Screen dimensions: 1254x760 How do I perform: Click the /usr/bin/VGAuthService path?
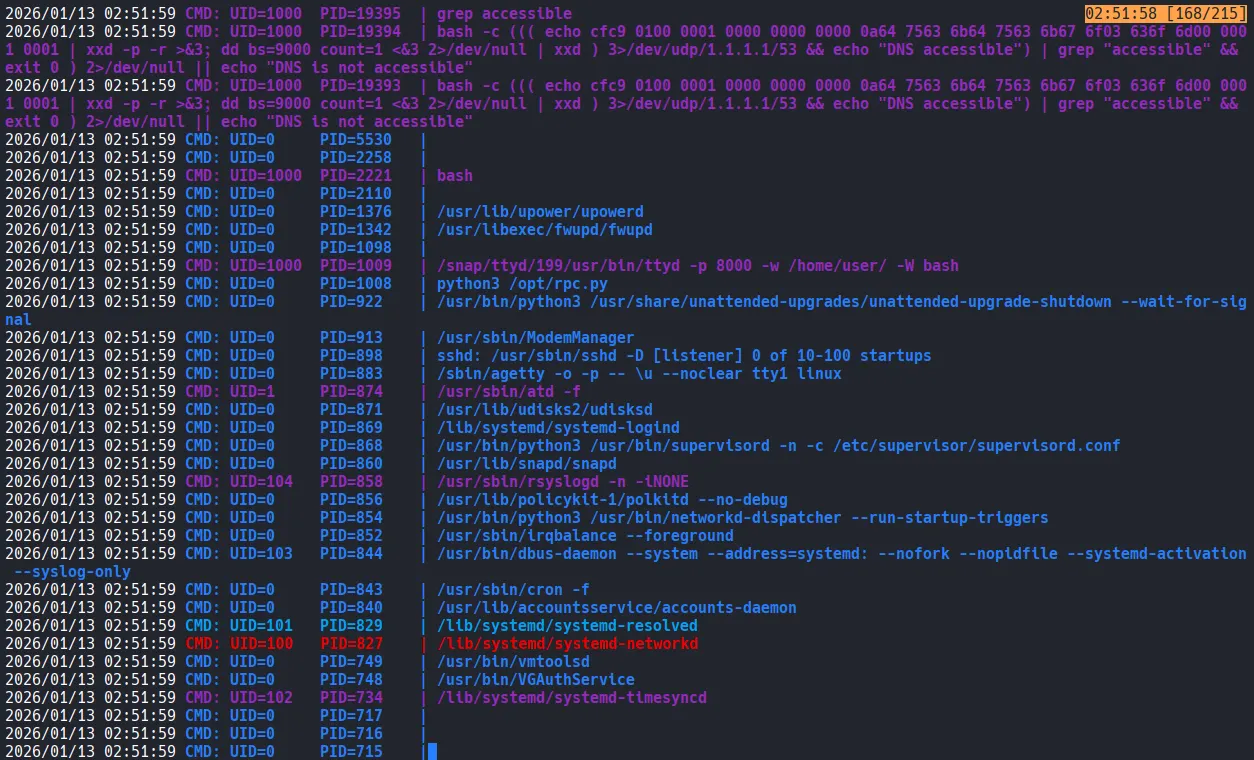click(535, 679)
